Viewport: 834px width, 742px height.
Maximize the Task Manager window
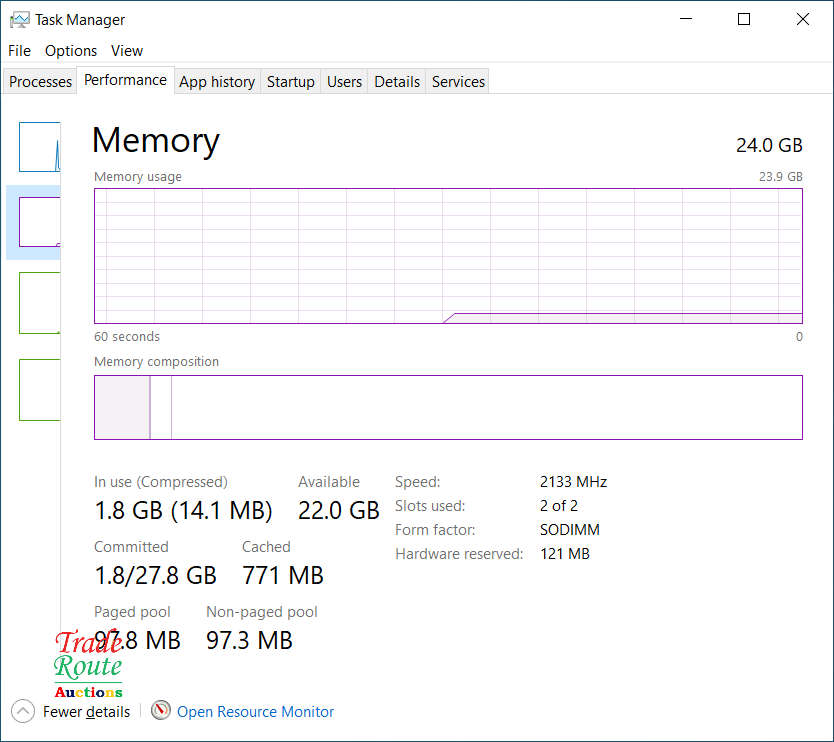coord(744,19)
